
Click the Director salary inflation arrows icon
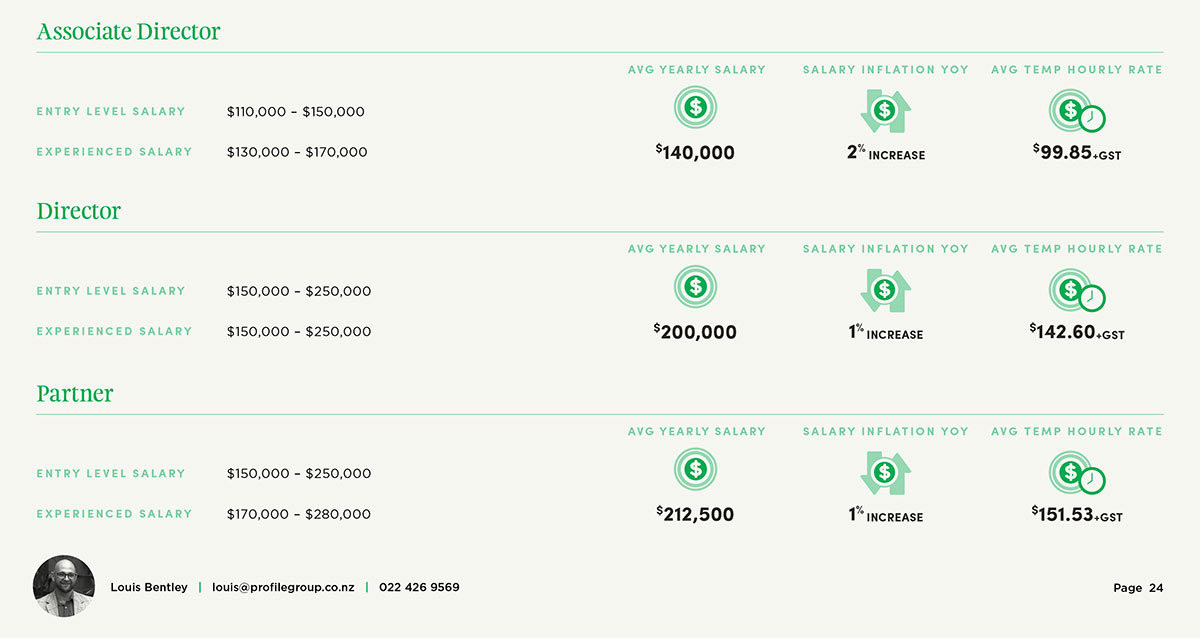[x=885, y=290]
